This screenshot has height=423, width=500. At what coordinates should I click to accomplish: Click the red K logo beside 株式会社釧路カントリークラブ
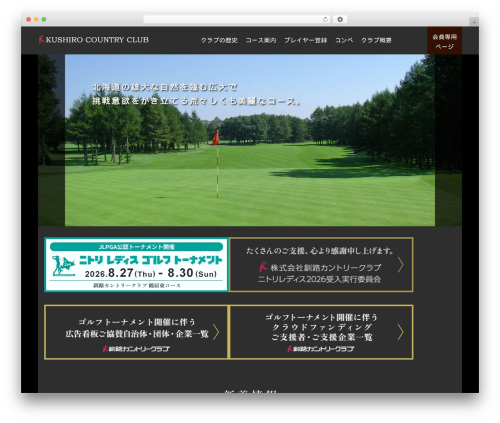pos(263,267)
